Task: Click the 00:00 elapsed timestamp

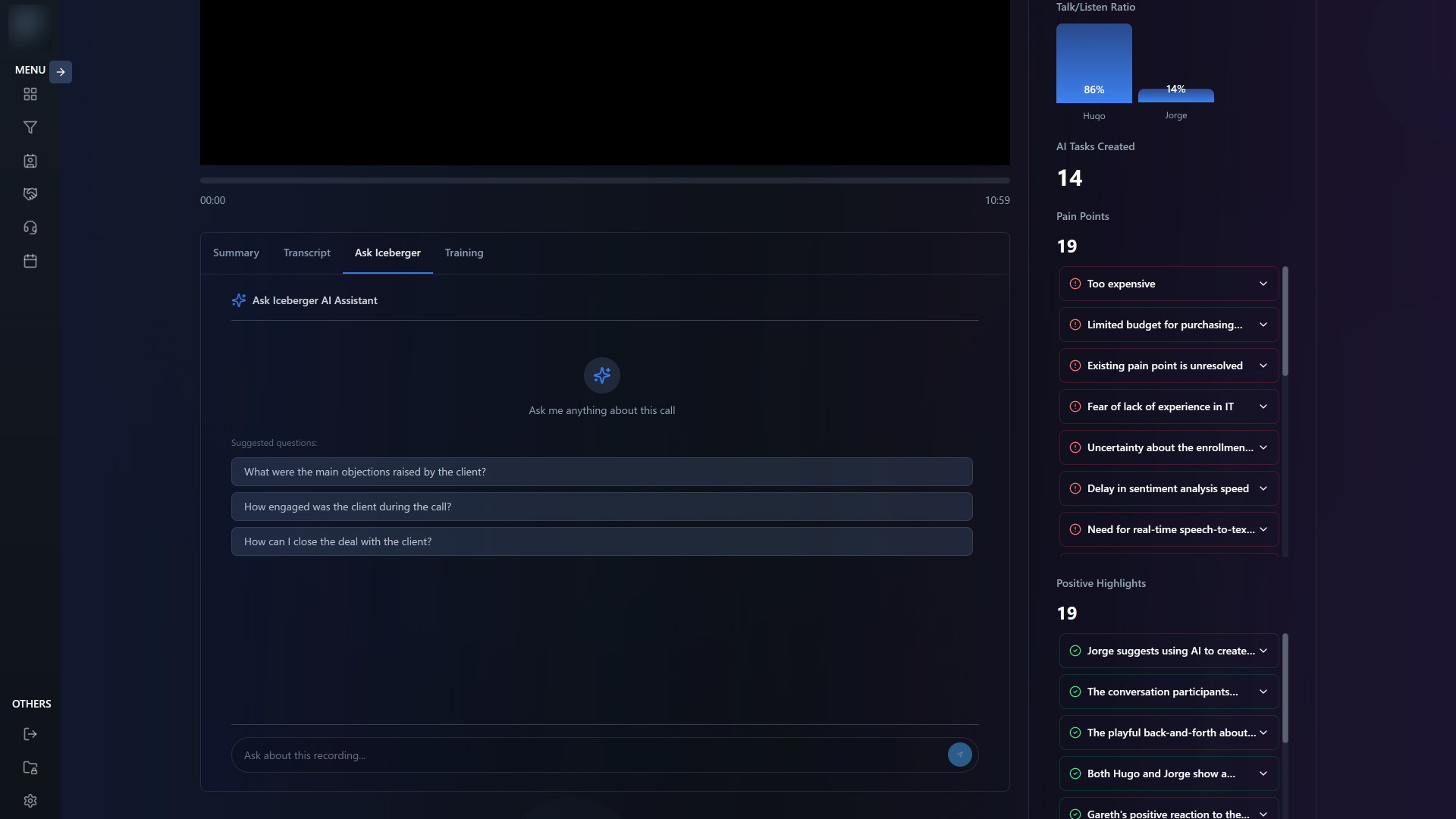Action: [212, 200]
